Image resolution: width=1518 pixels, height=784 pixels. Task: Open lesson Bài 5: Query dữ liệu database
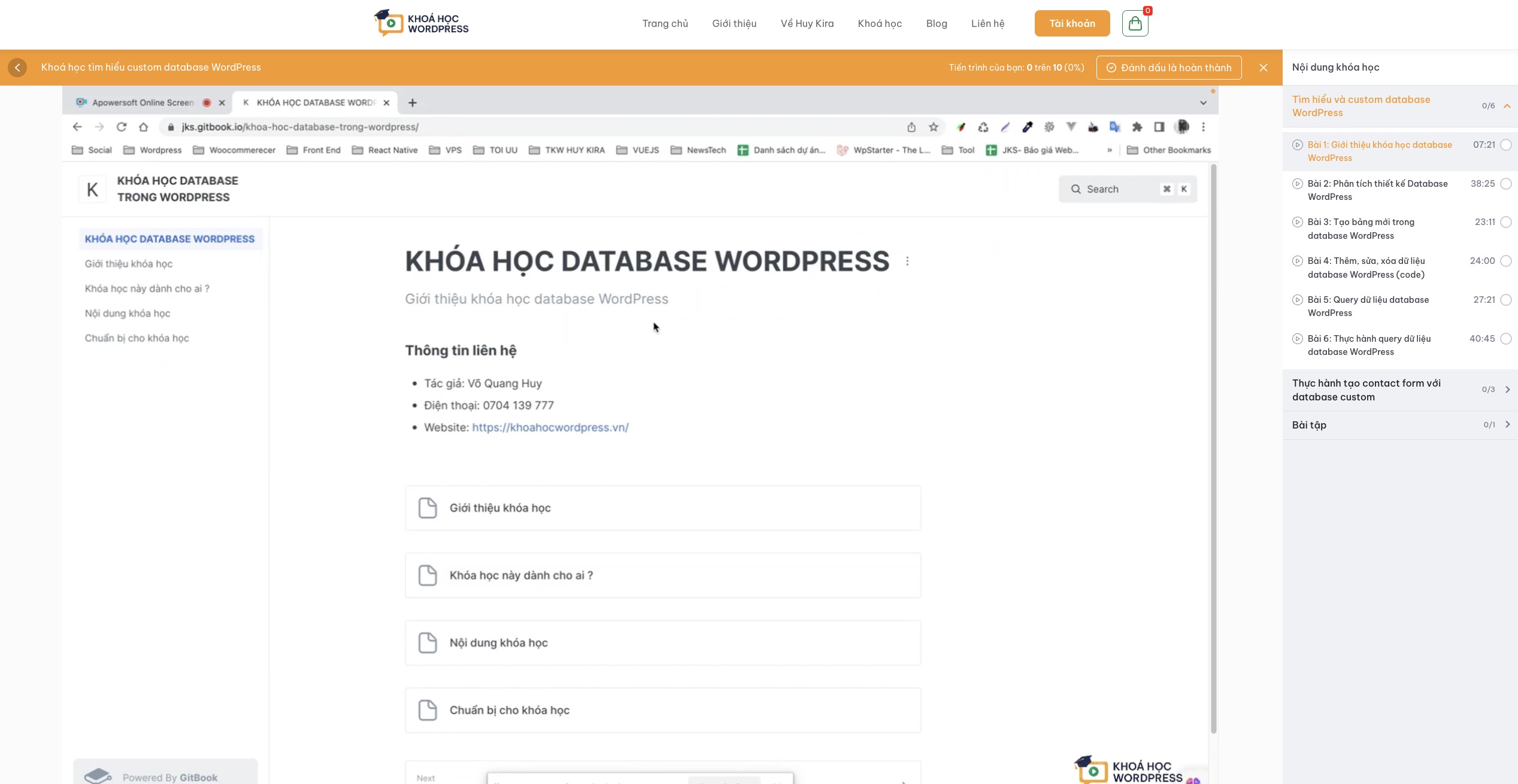click(1368, 306)
